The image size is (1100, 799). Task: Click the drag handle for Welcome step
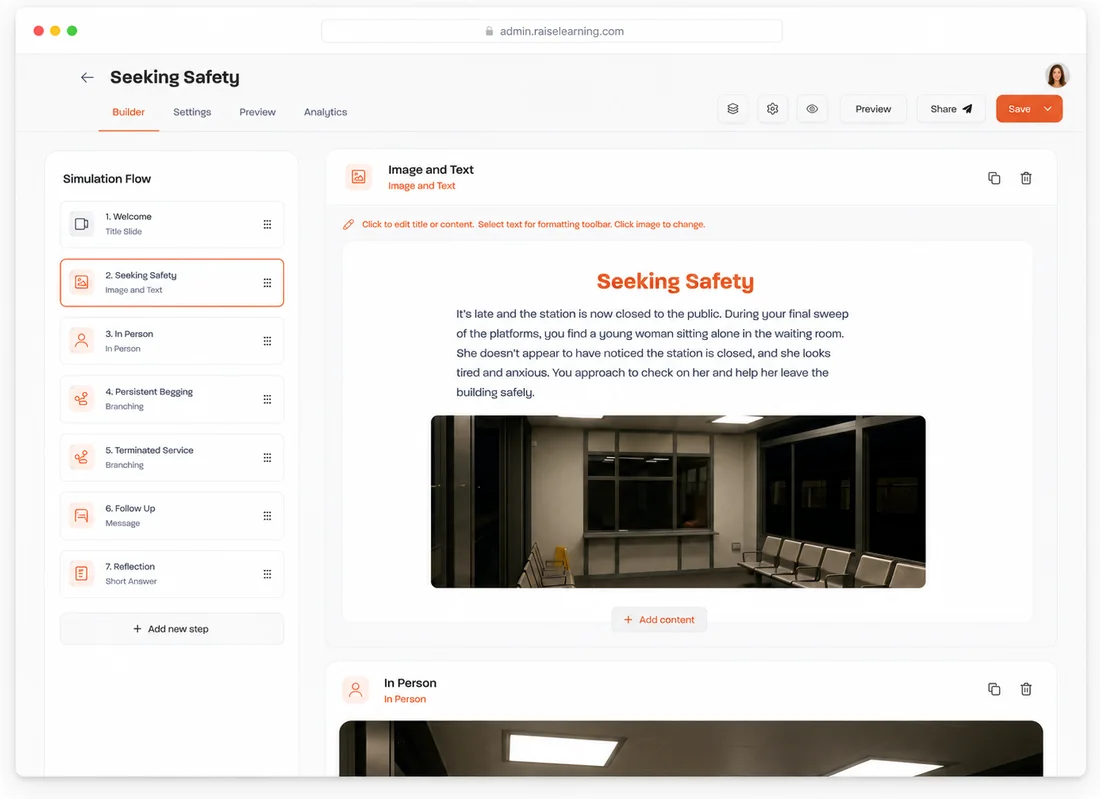click(x=267, y=224)
